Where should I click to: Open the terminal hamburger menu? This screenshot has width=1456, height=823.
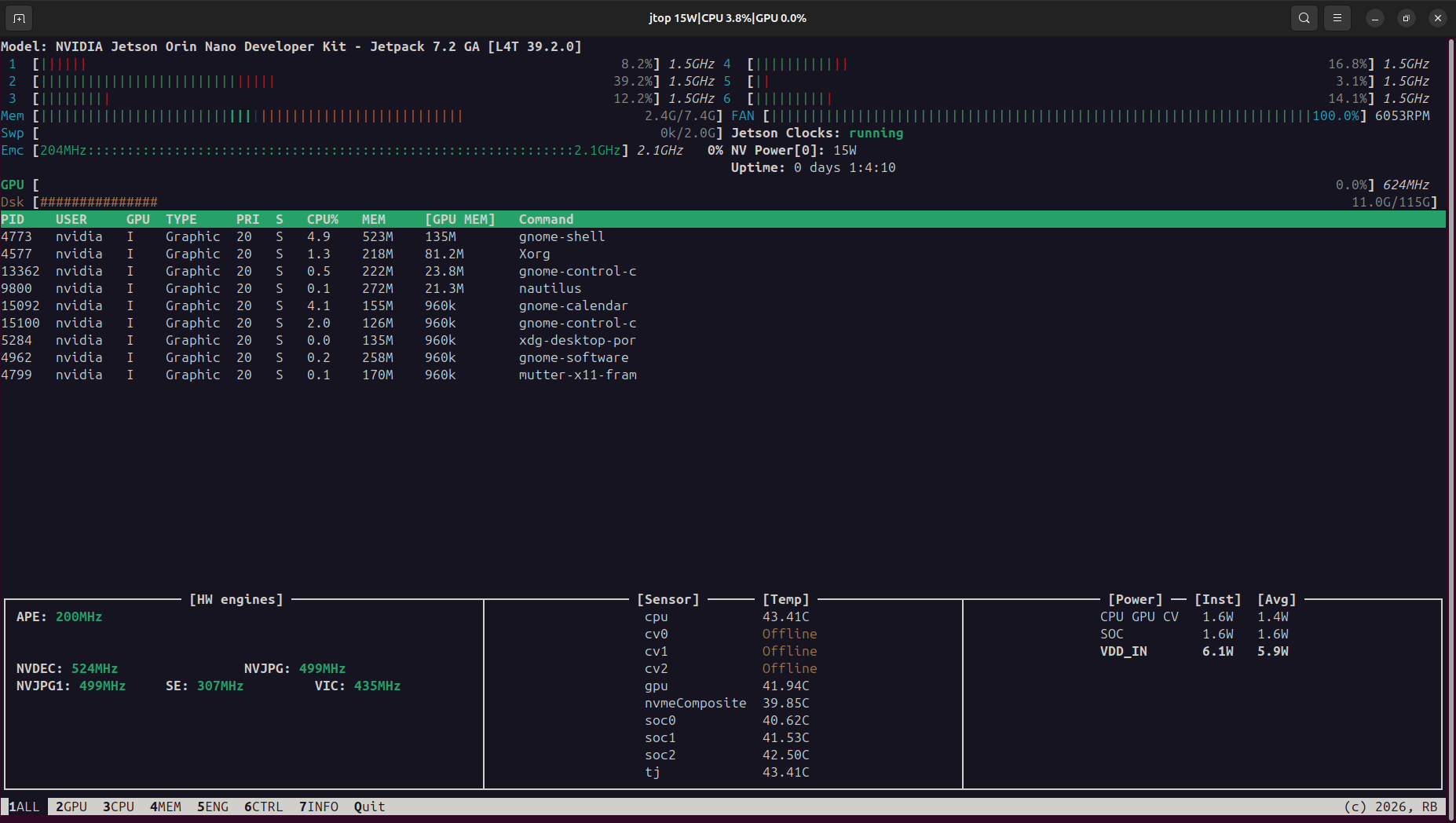1337,18
